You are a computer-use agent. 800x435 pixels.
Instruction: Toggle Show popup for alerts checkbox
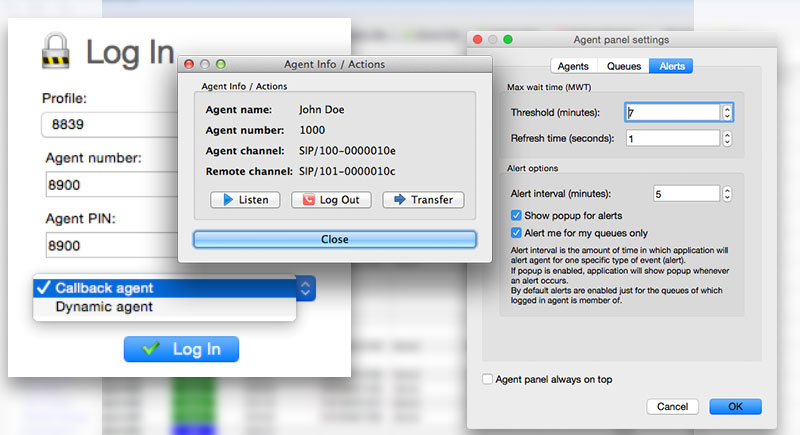[x=516, y=215]
